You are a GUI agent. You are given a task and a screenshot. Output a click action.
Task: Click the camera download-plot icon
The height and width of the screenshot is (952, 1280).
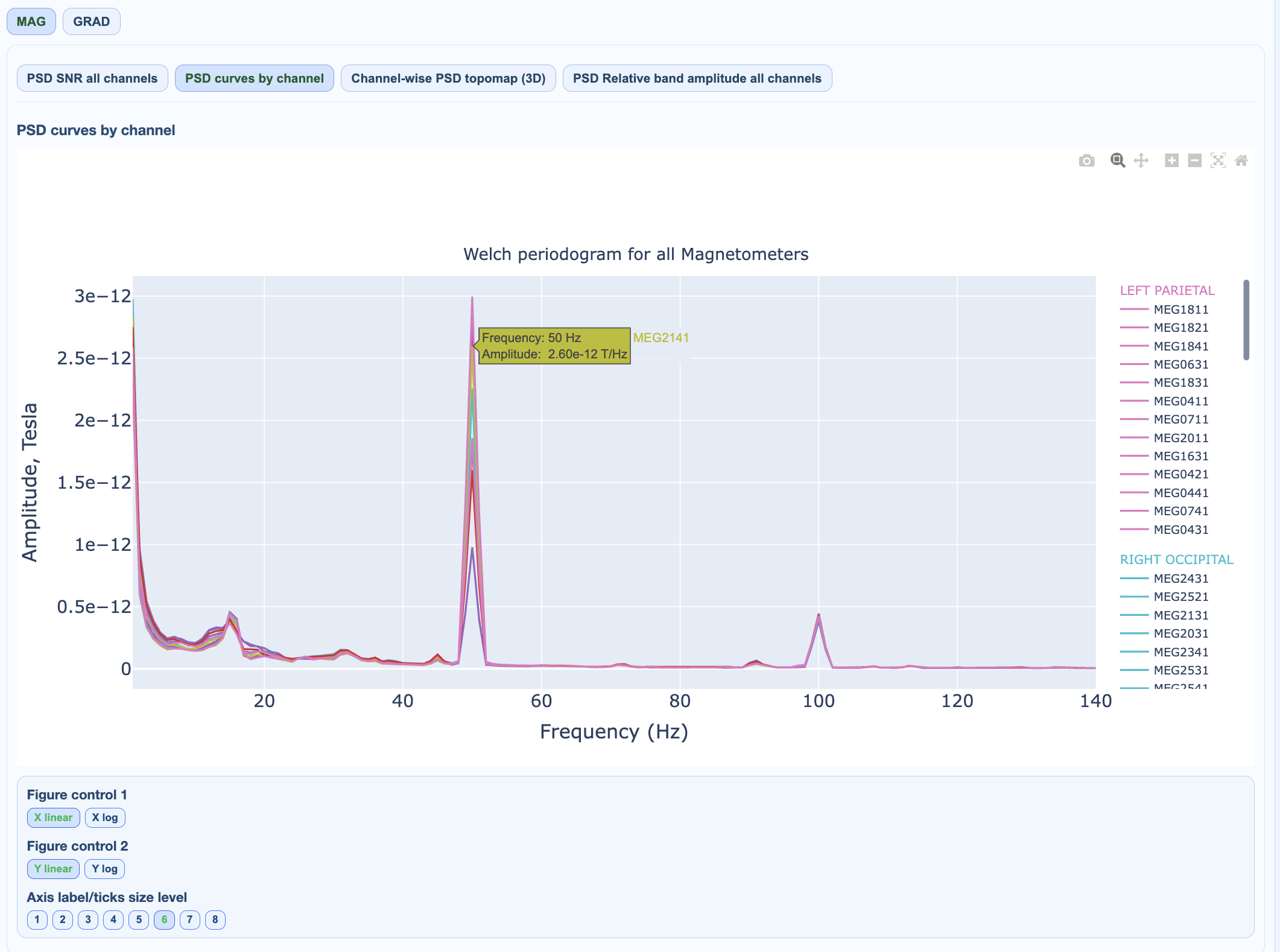point(1086,160)
